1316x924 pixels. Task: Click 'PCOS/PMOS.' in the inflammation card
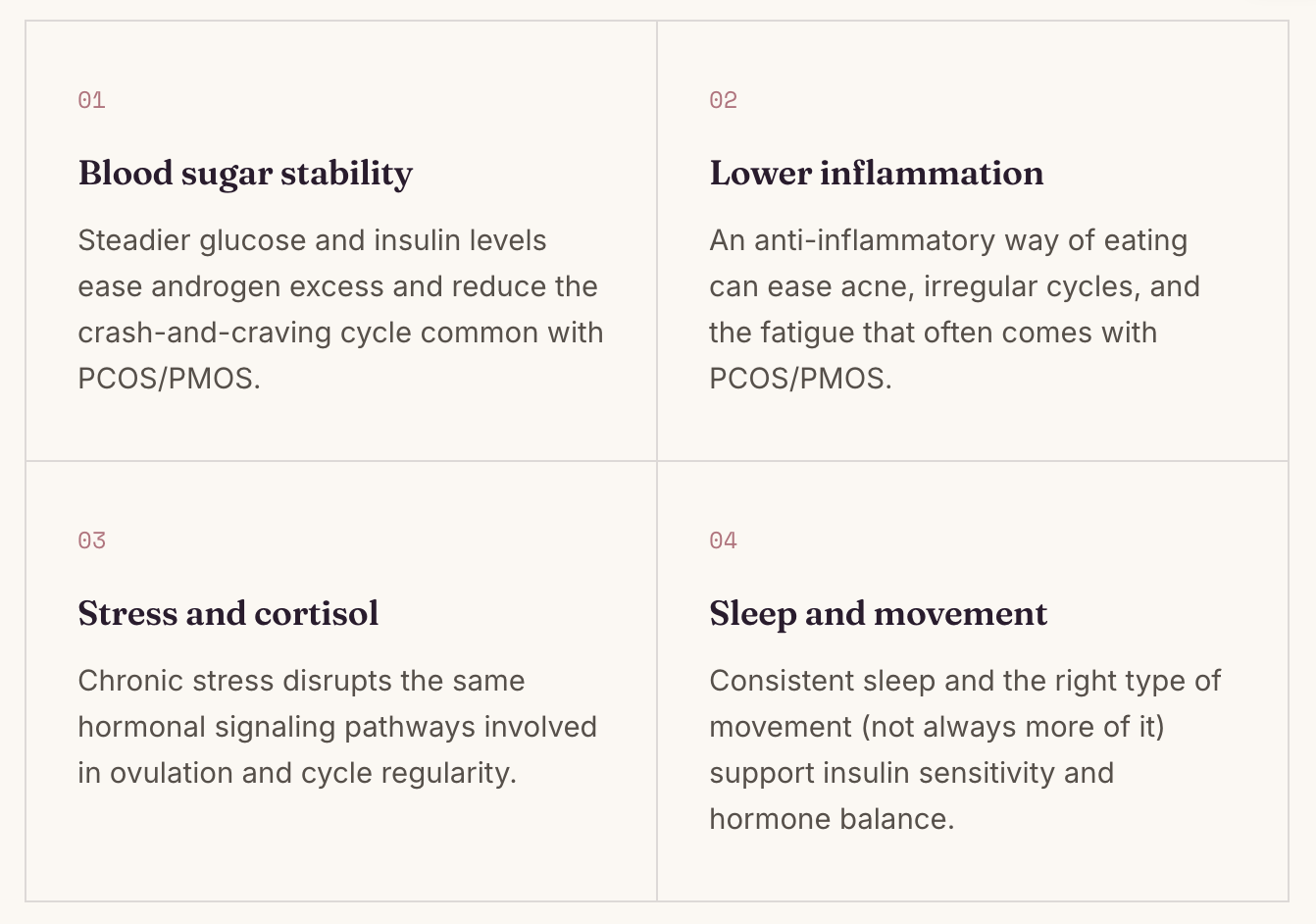[x=800, y=379]
